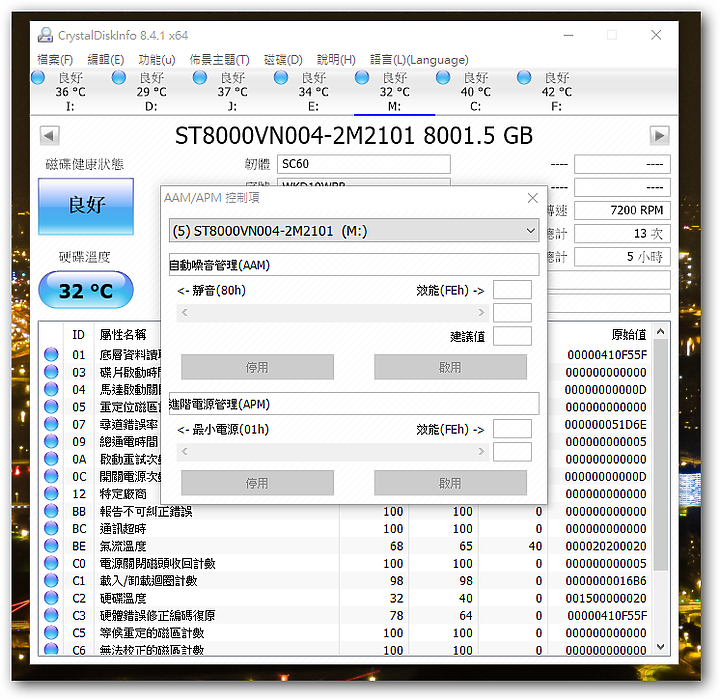Select the F: drive status icon
This screenshot has width=720, height=700.
point(524,78)
